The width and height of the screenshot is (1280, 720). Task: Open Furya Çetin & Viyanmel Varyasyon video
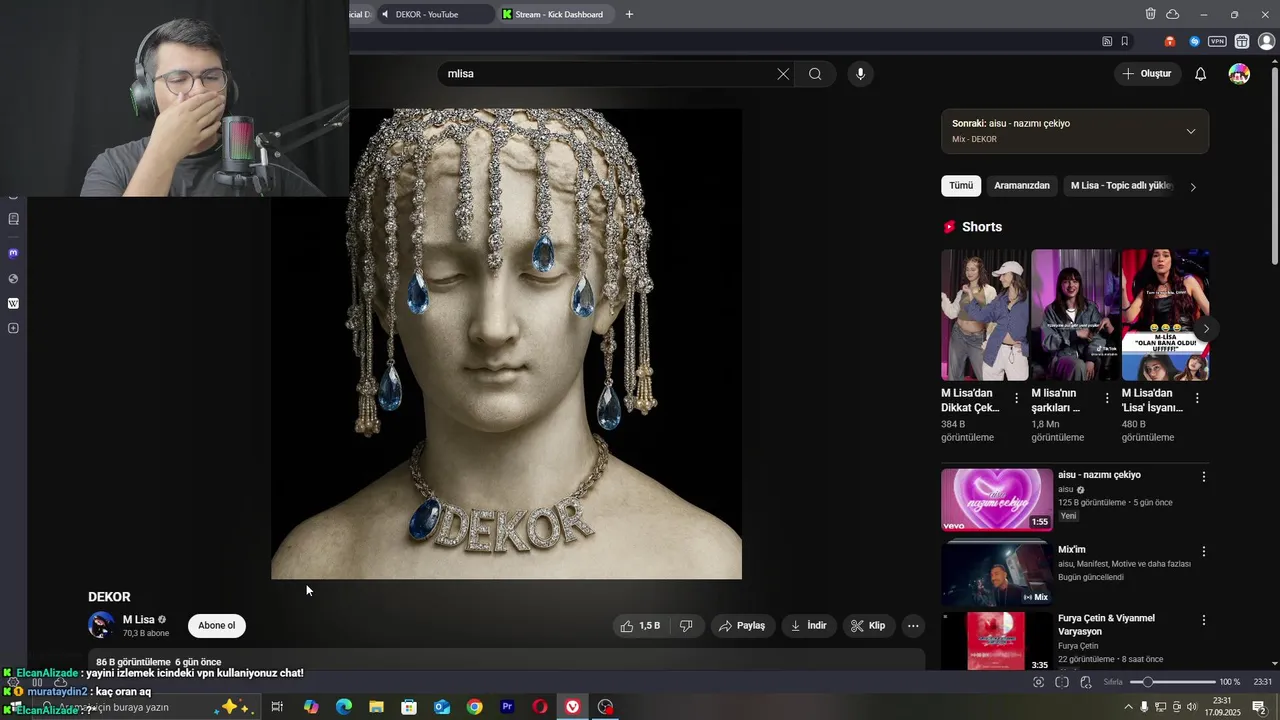click(x=1106, y=625)
